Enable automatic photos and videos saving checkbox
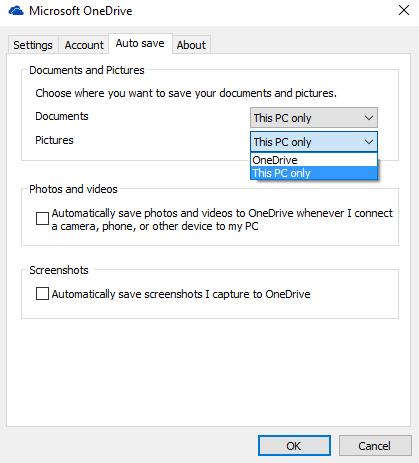 (x=42, y=219)
